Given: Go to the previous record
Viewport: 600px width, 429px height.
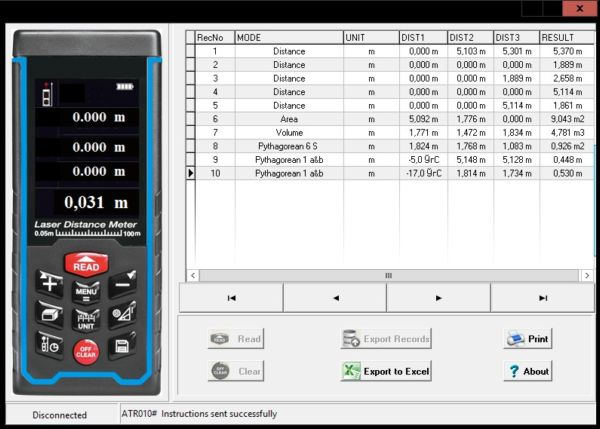Looking at the screenshot, I should [x=335, y=297].
